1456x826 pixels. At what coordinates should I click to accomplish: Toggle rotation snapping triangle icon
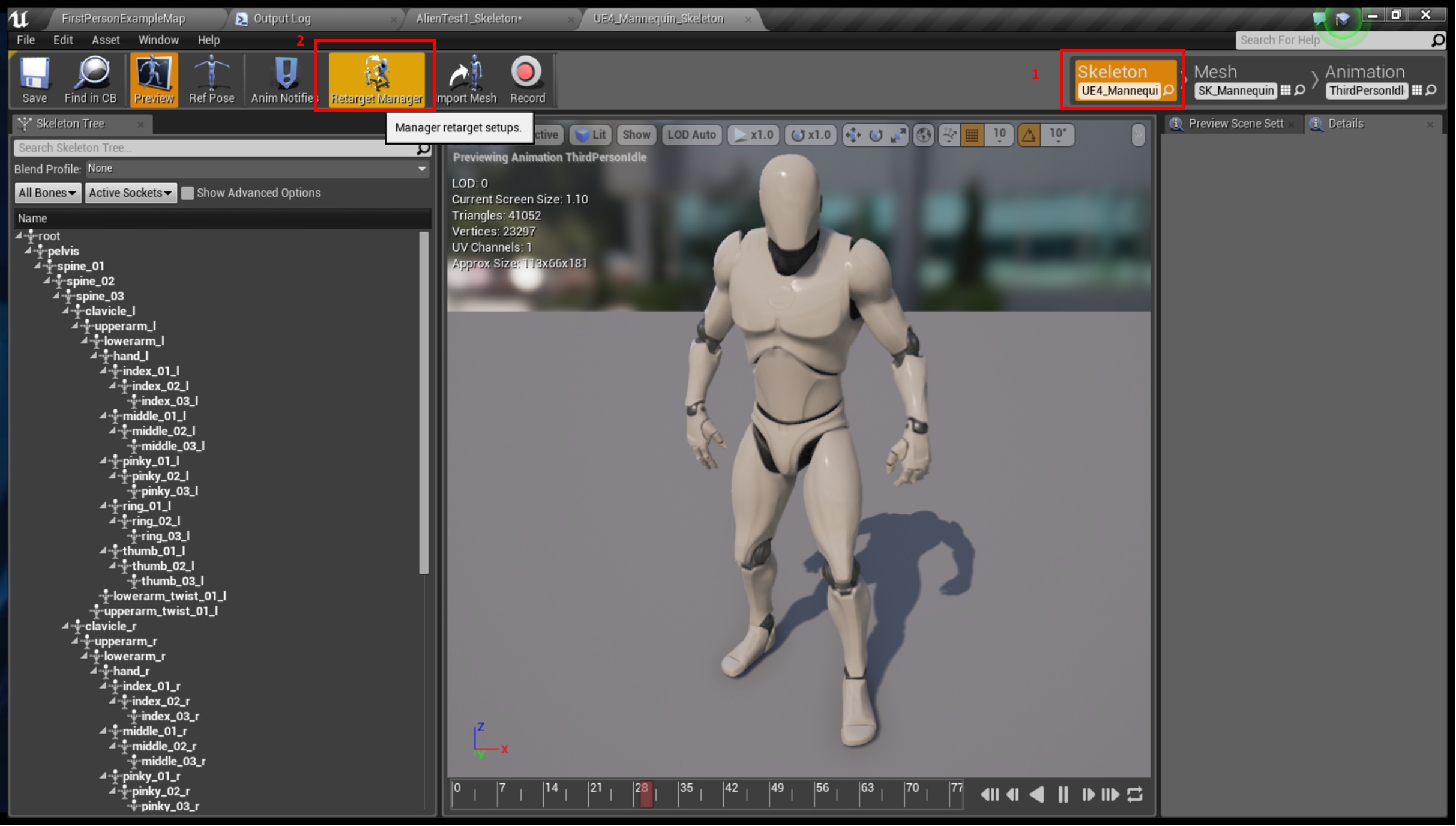click(x=1029, y=135)
